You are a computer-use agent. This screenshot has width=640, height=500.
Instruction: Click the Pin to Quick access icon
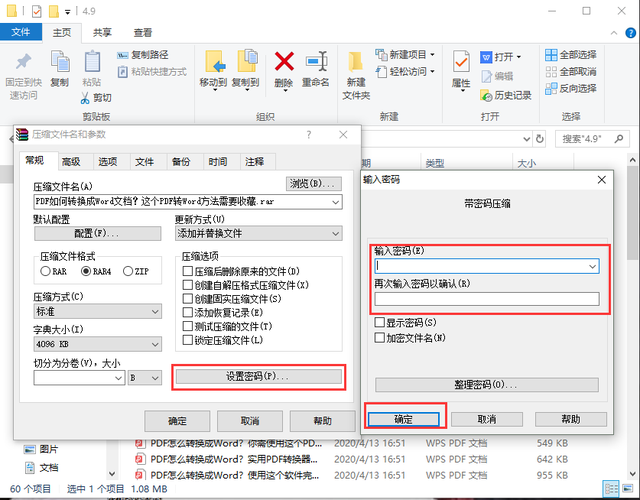coord(23,61)
